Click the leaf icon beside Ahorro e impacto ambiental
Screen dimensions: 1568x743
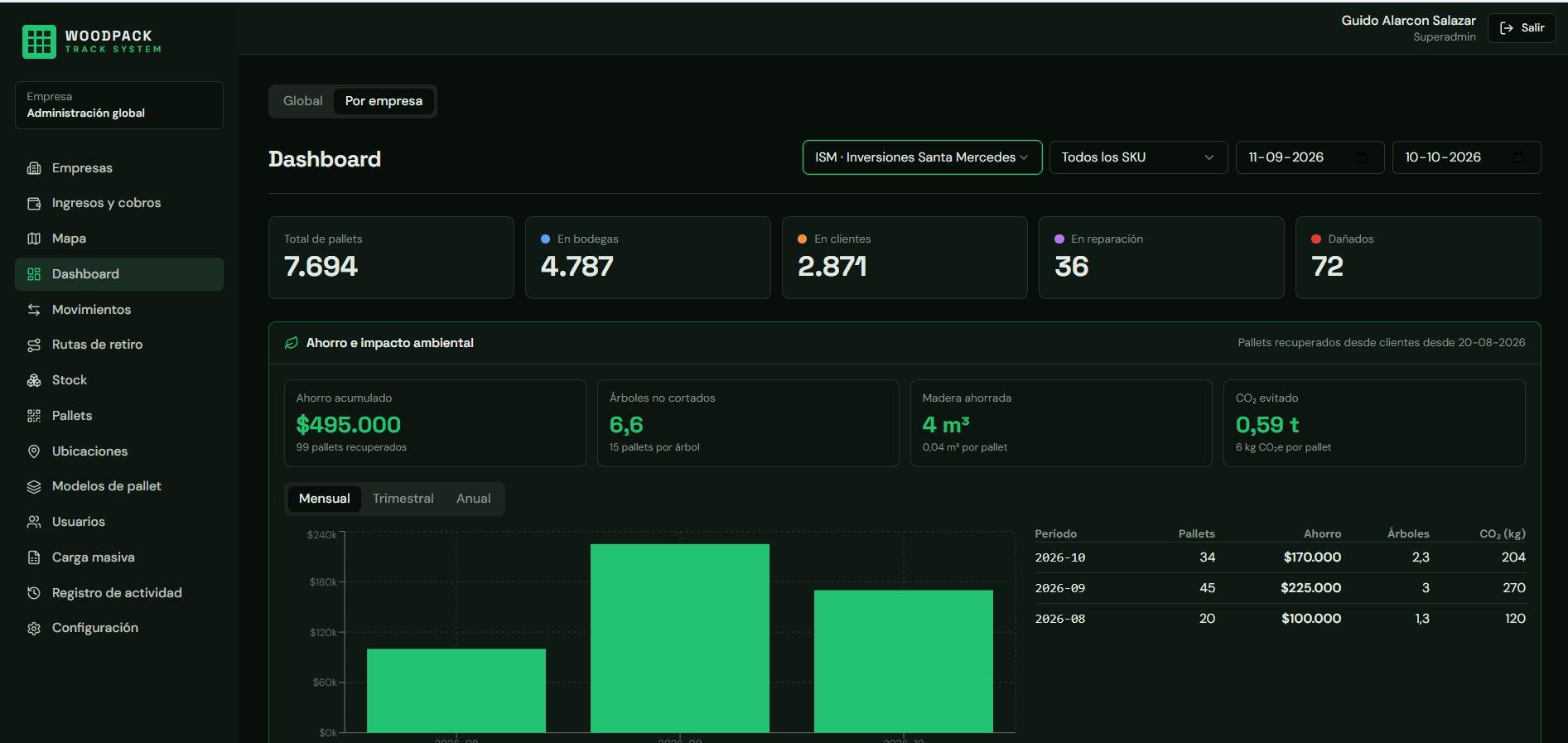coord(292,343)
